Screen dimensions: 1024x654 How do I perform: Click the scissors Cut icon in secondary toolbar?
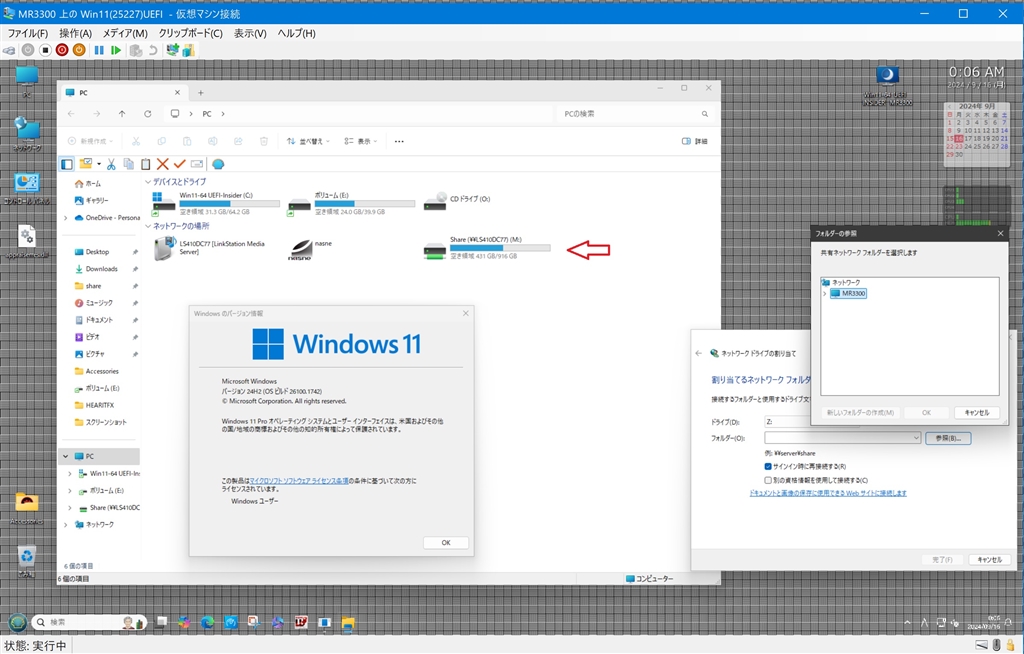pos(111,164)
